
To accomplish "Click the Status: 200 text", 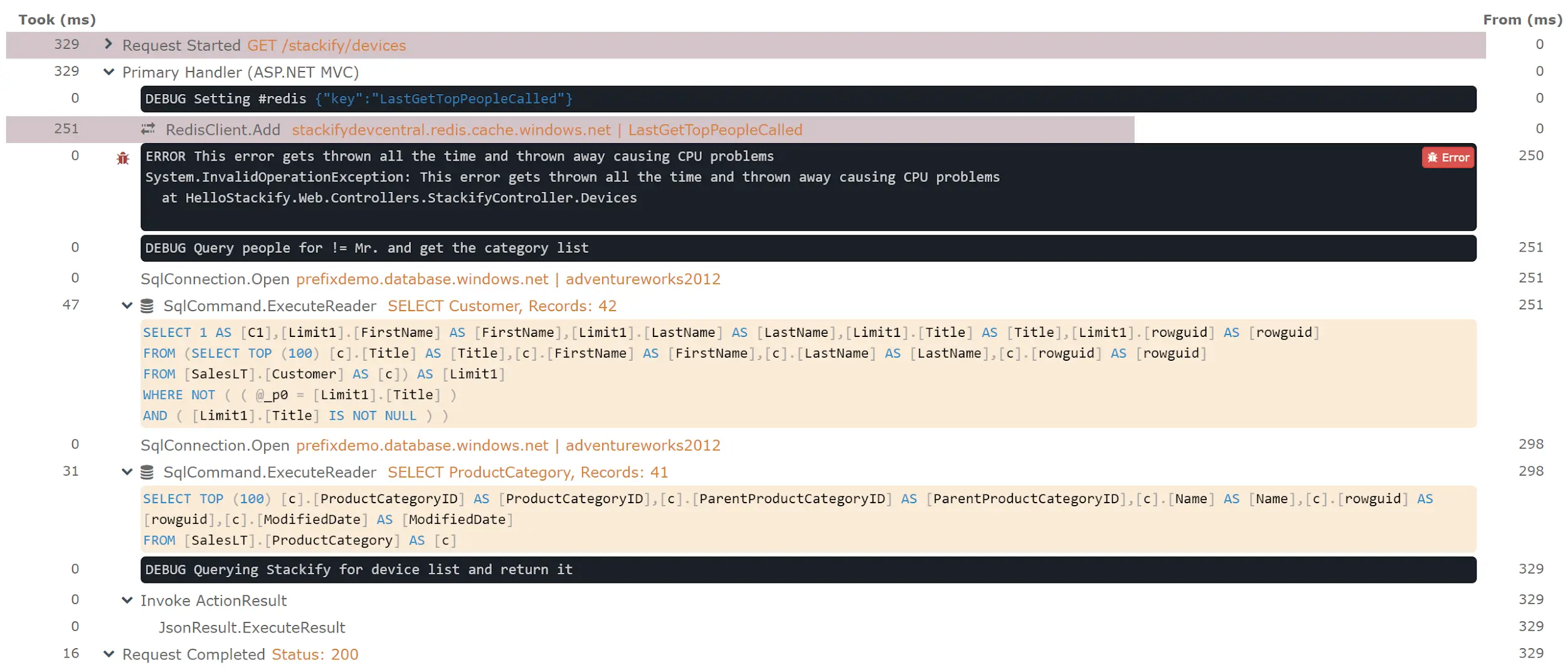I will (x=315, y=654).
